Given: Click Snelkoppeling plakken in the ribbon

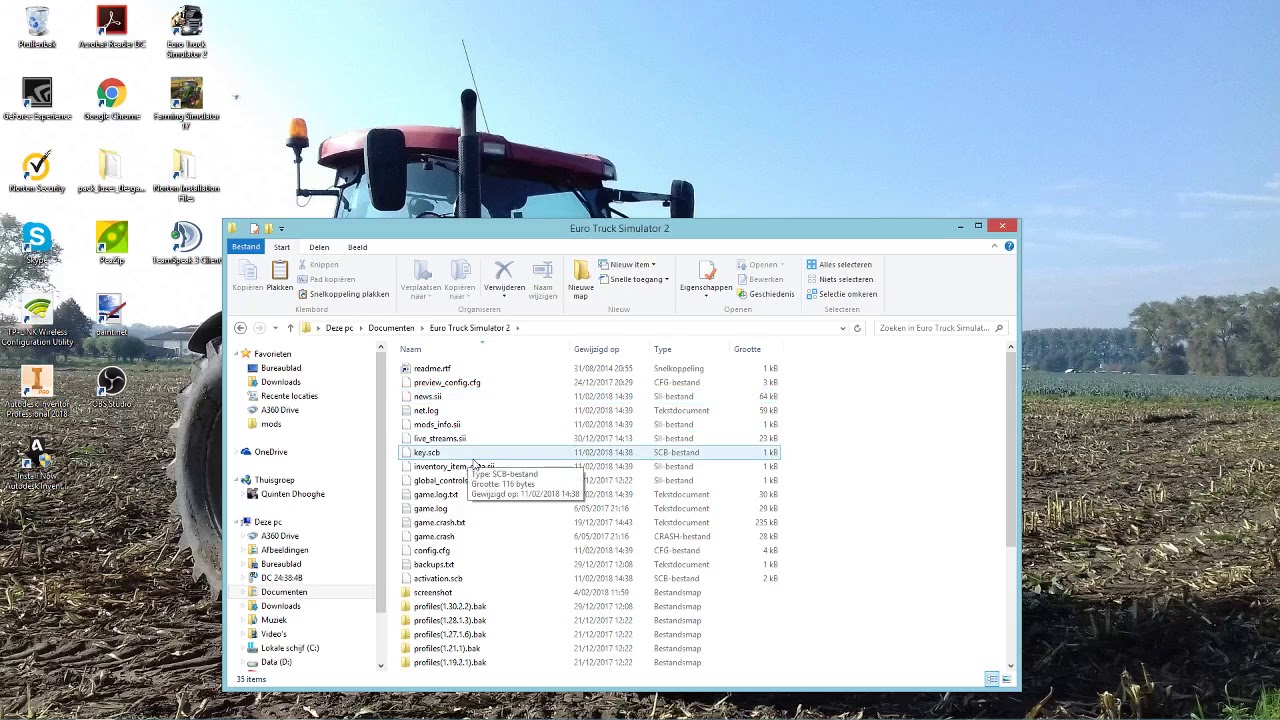Looking at the screenshot, I should point(343,294).
